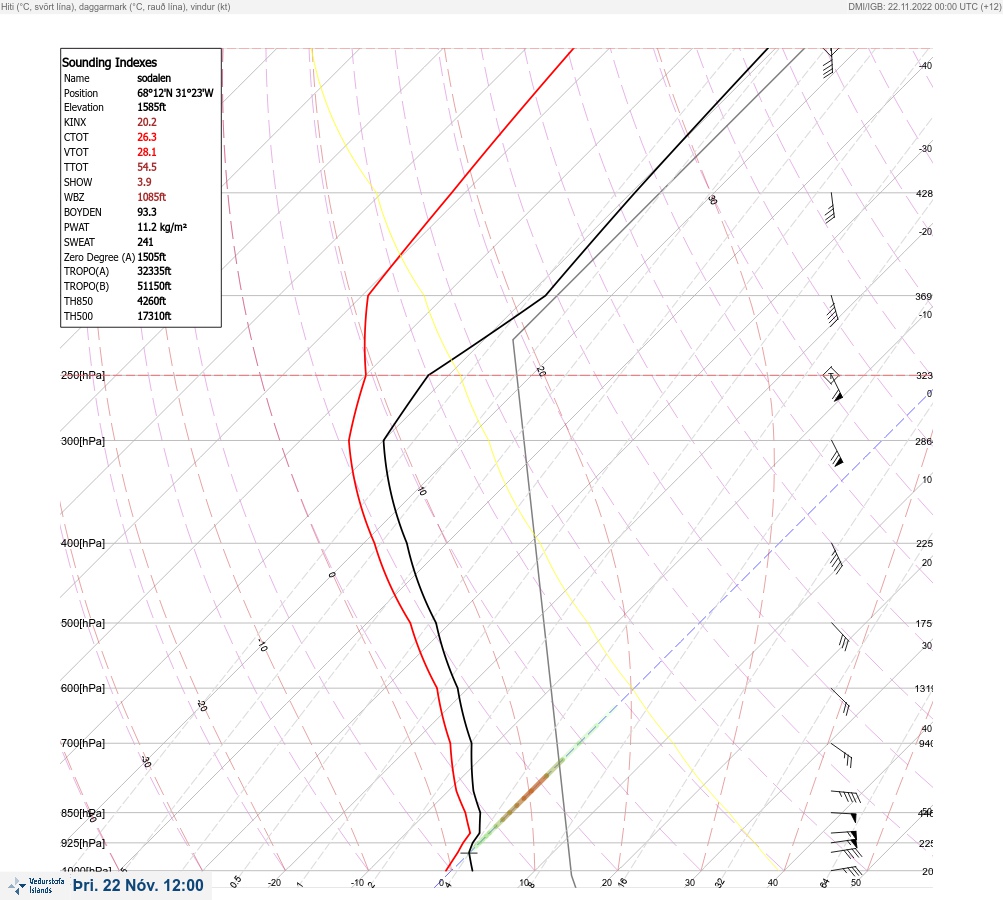
Task: Click the Elevation value 1585ft
Action: [152, 107]
